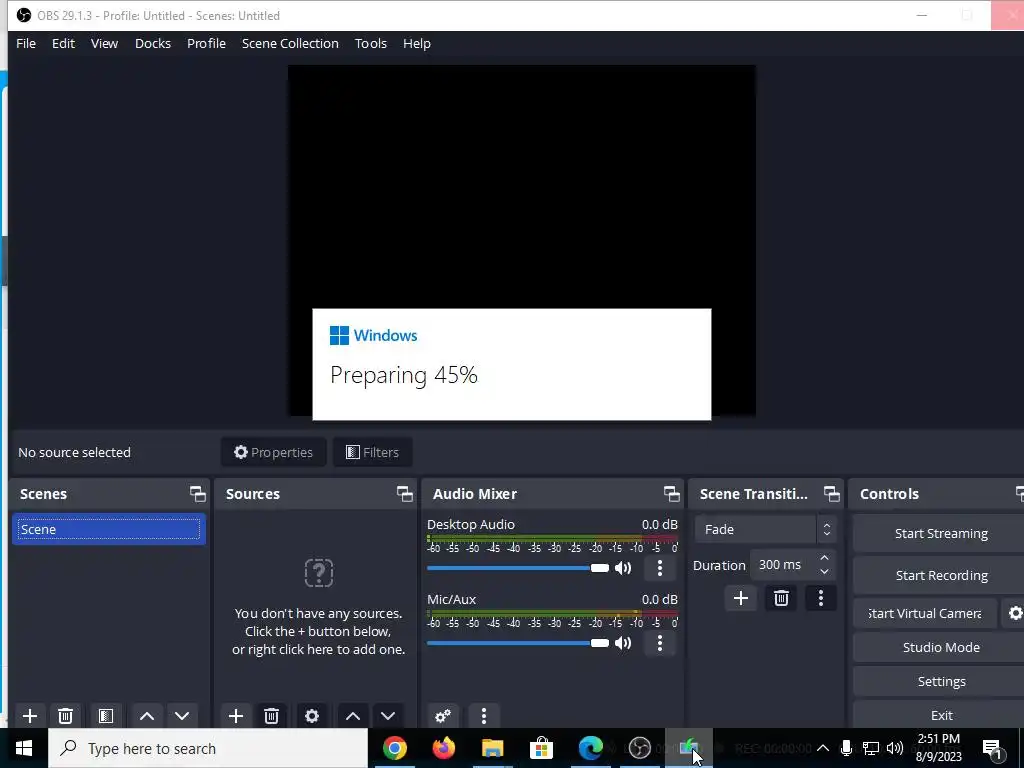Open the Scene Collection menu
The image size is (1024, 768).
click(290, 43)
